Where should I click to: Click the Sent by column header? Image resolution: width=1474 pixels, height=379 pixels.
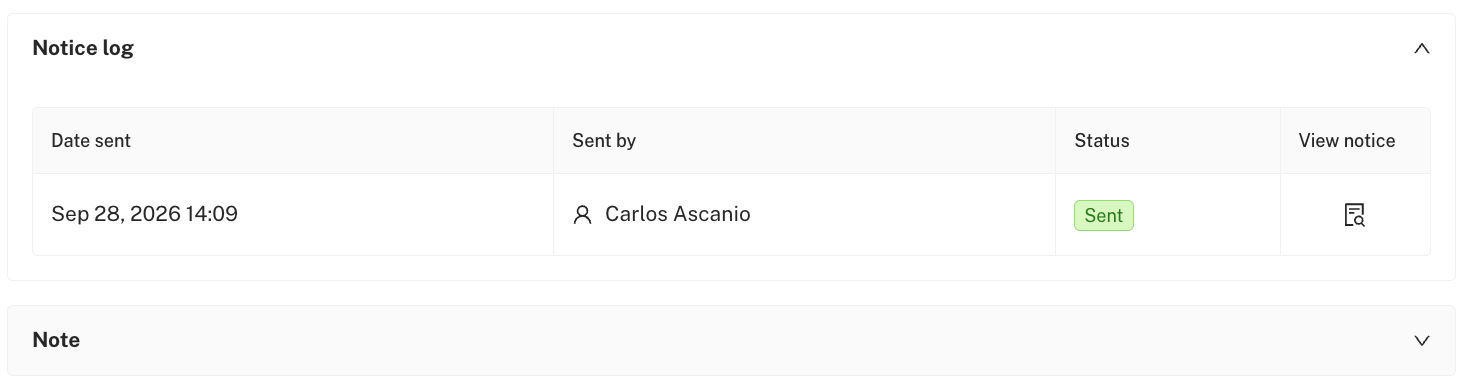(x=604, y=141)
